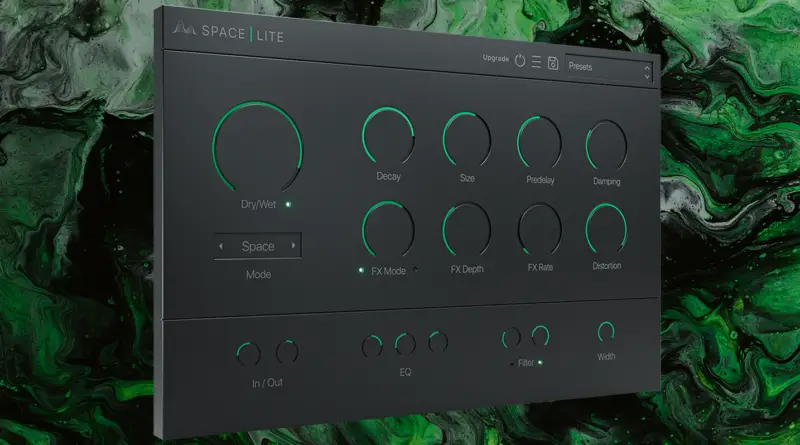Screen dimensions: 800x445
Task: Click the FX Rate label text
Action: click(x=540, y=267)
